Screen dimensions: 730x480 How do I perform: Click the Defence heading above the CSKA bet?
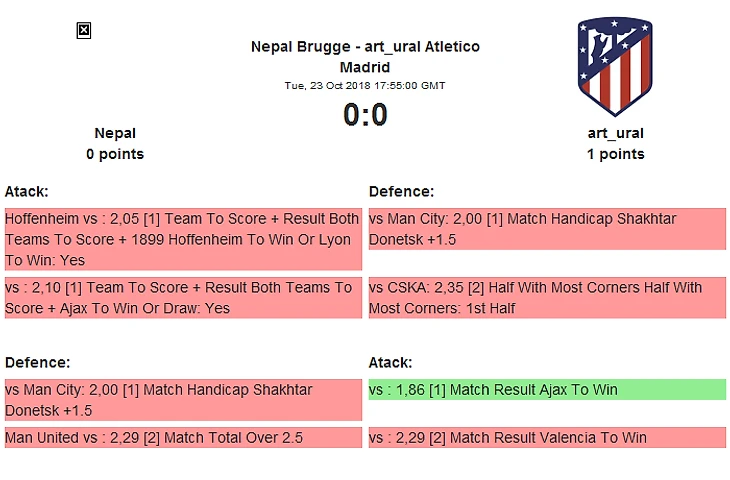pyautogui.click(x=401, y=191)
